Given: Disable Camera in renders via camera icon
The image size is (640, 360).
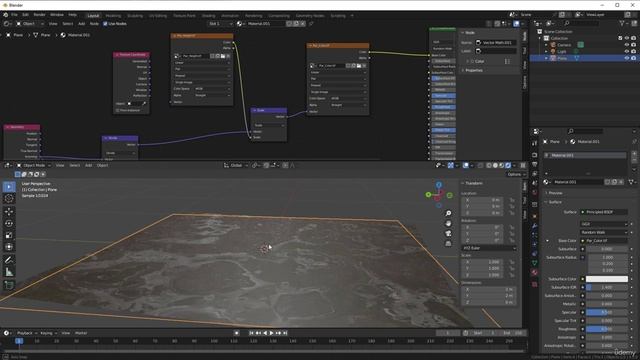Looking at the screenshot, I should 633,45.
